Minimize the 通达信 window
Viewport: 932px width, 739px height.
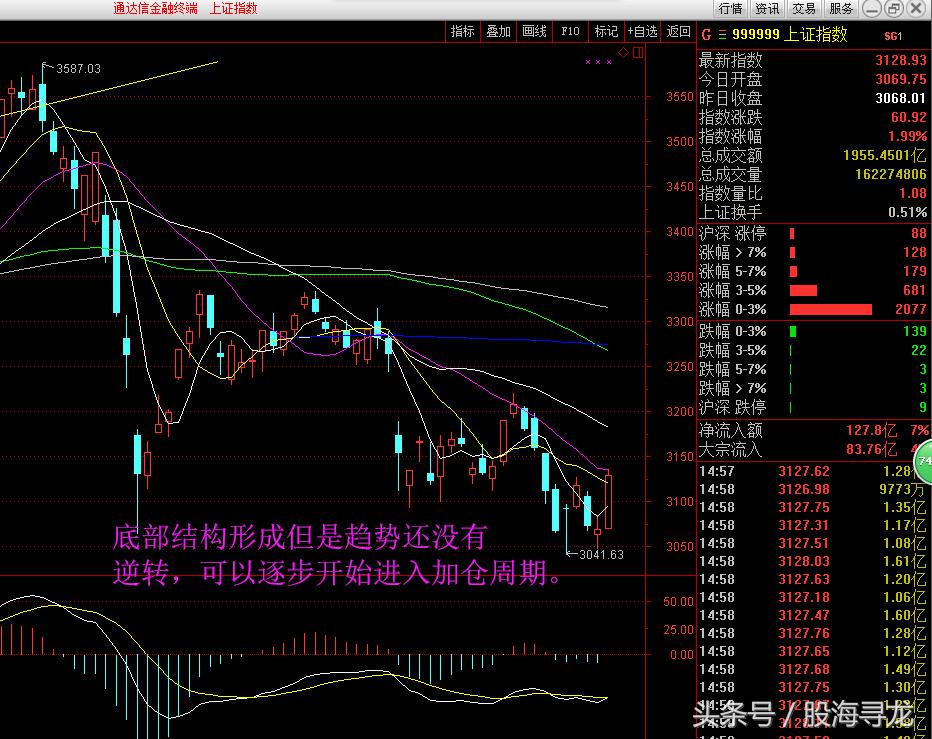click(x=872, y=8)
